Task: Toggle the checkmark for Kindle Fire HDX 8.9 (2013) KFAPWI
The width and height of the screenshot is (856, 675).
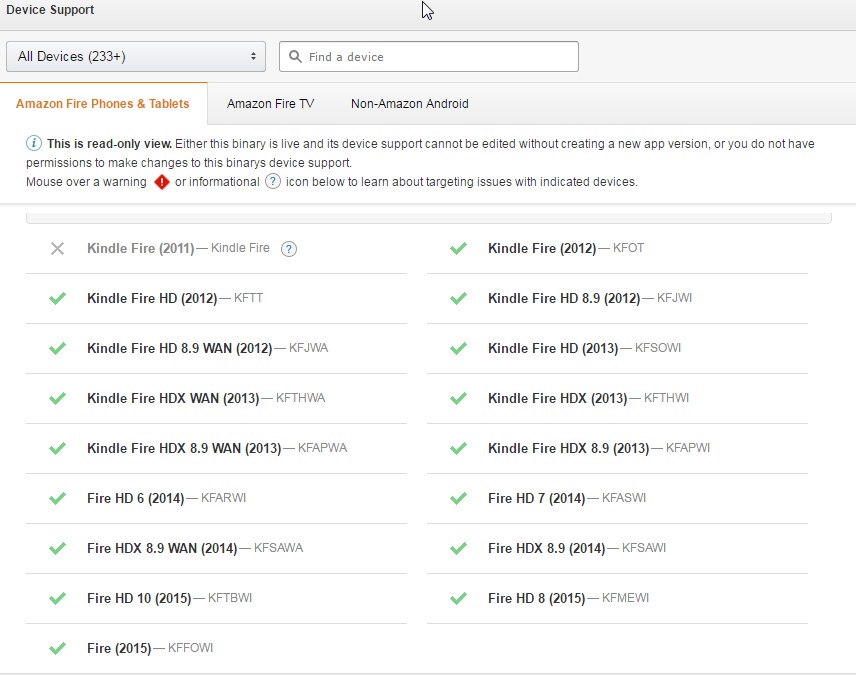Action: click(459, 448)
